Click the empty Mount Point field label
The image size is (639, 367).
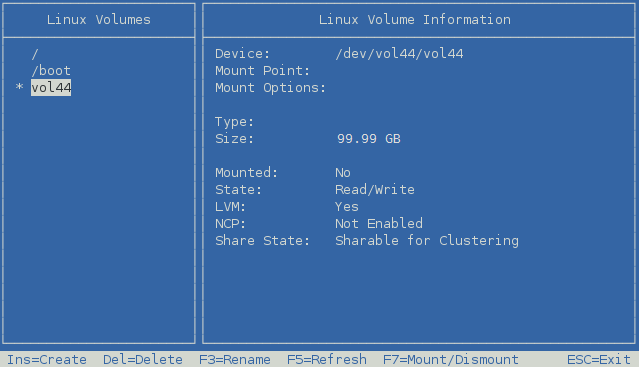tap(262, 71)
